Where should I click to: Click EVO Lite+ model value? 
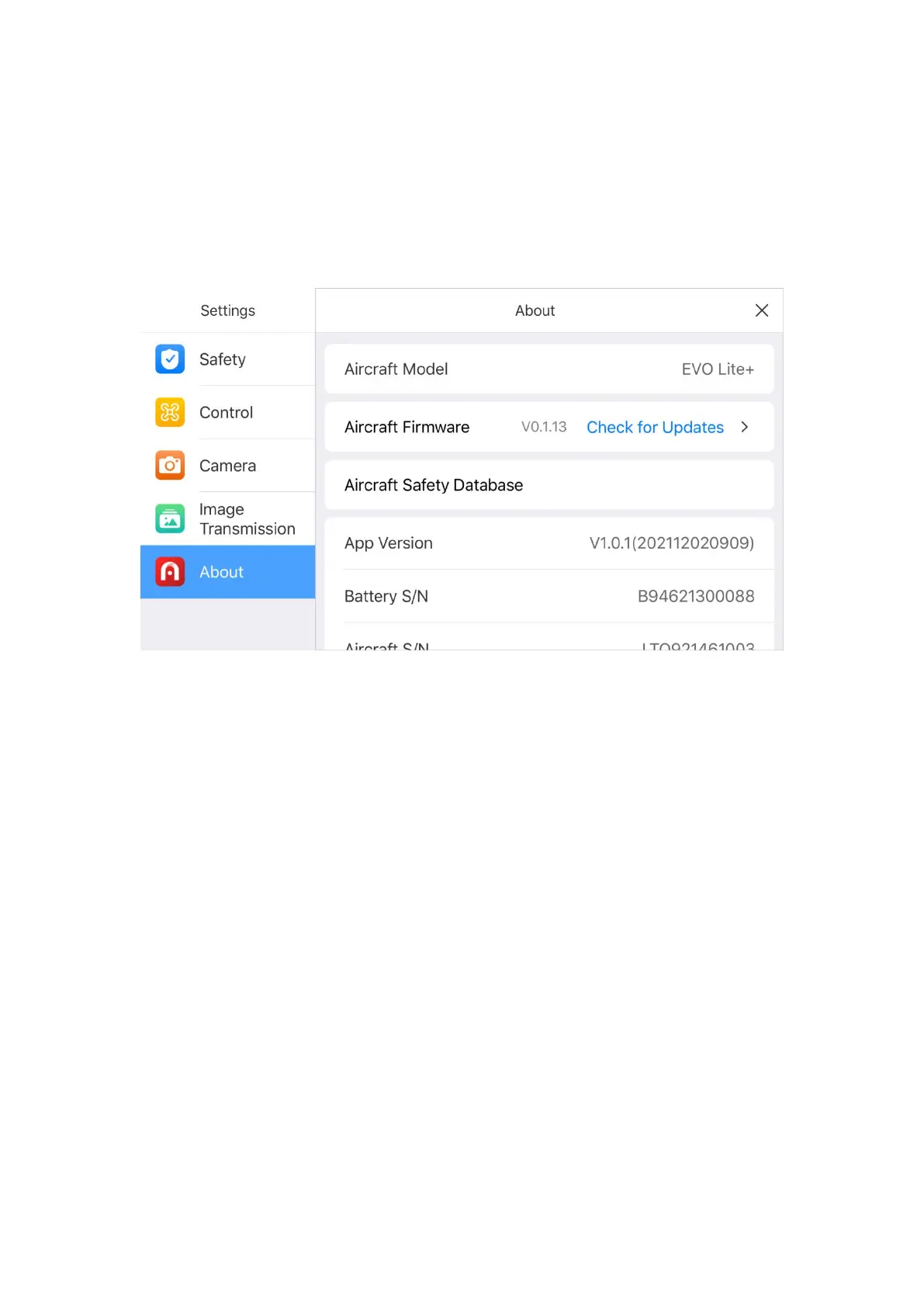tap(718, 369)
